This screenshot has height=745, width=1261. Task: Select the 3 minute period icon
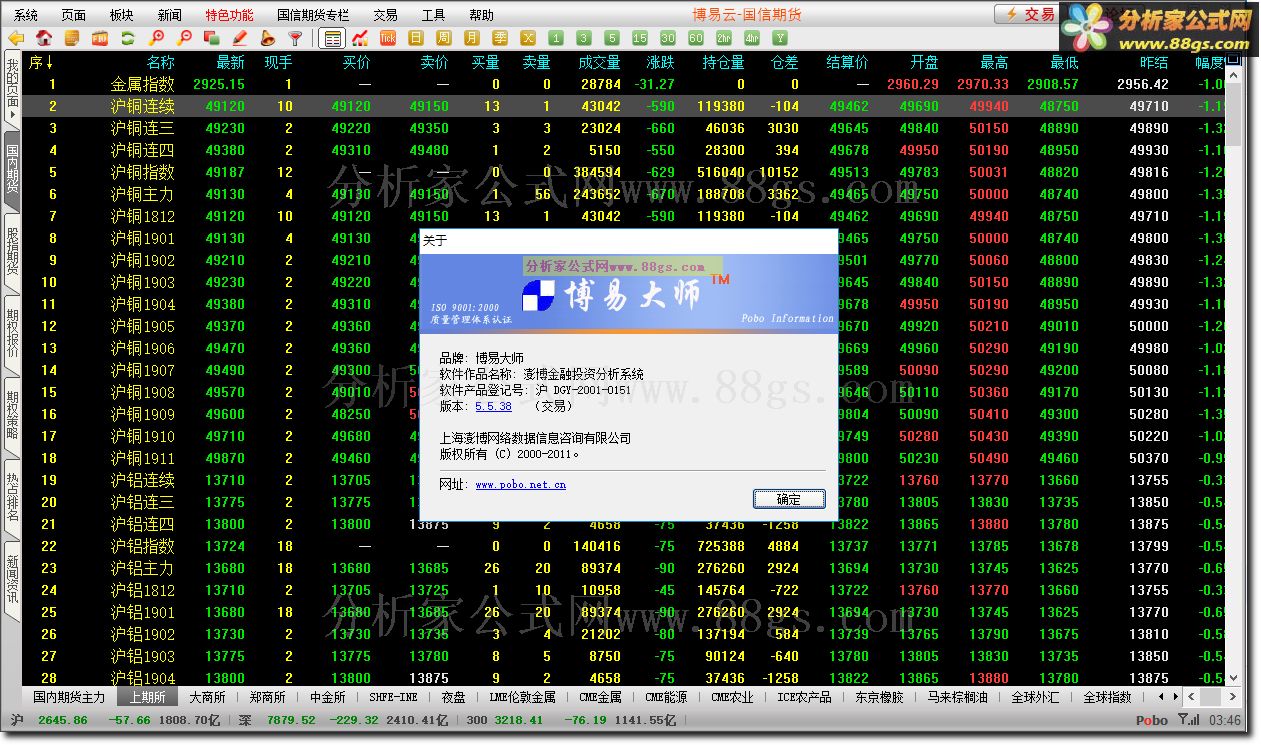click(584, 39)
